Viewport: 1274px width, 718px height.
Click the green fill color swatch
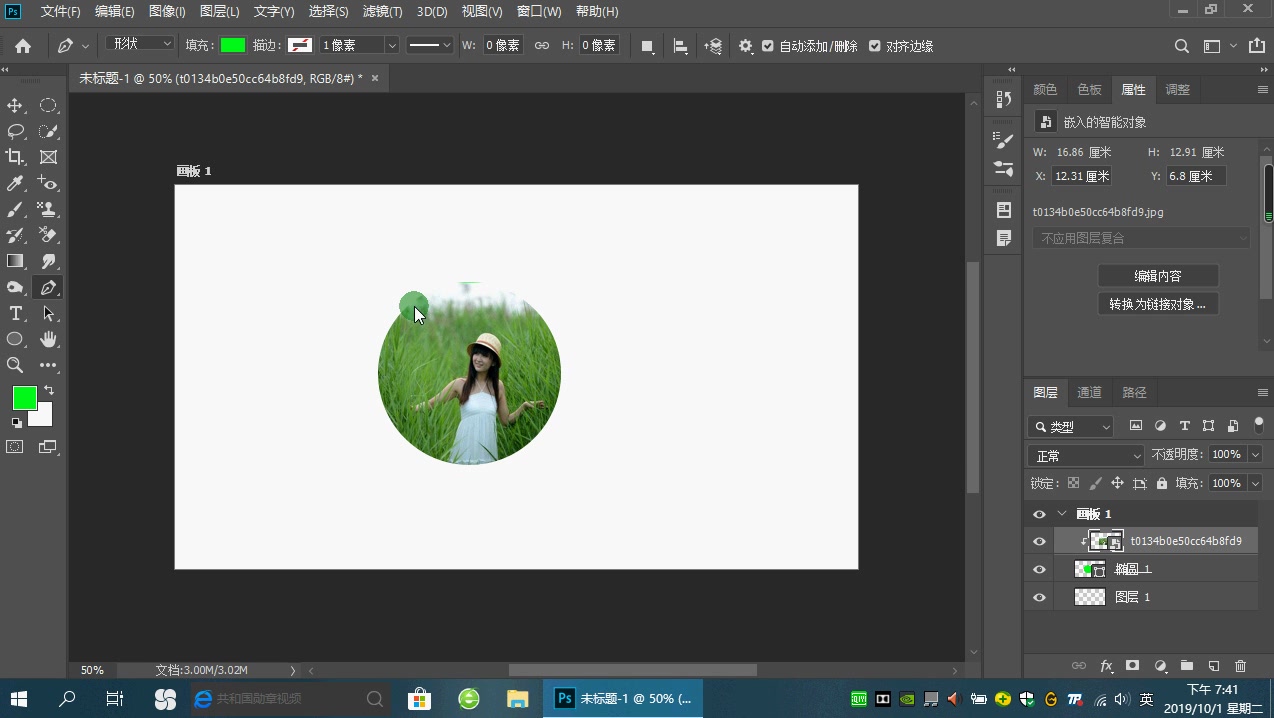[x=233, y=45]
